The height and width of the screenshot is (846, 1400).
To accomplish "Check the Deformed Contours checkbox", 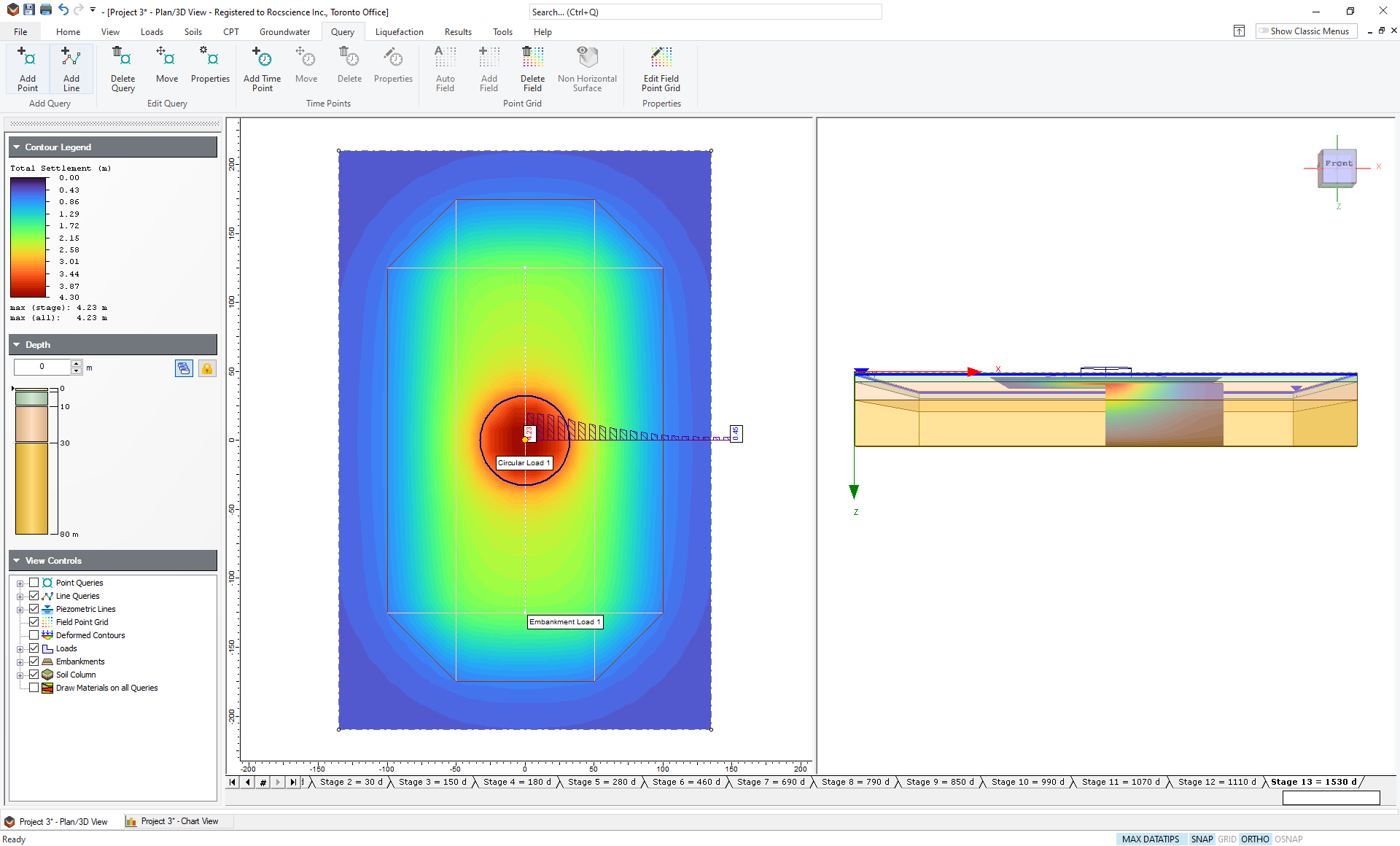I will click(x=34, y=635).
